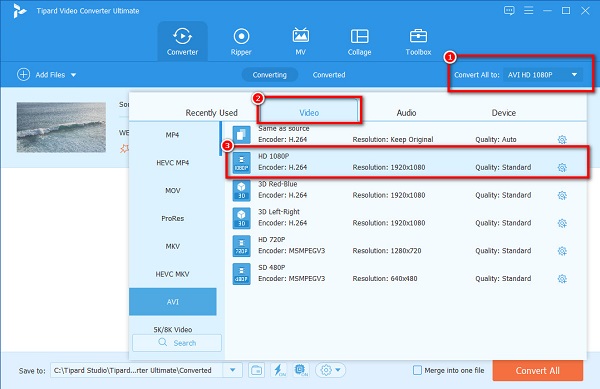600x389 pixels.
Task: Click the Save to path field
Action: (137, 370)
